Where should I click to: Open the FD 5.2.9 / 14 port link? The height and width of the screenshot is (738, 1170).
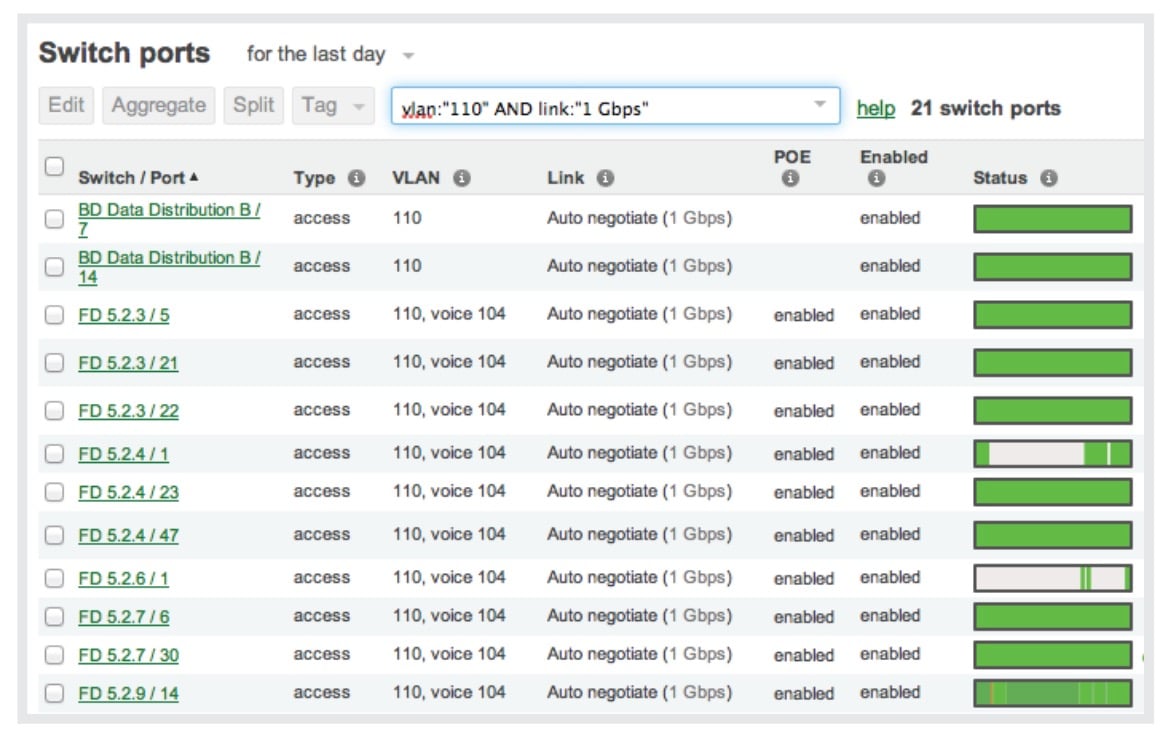tap(128, 693)
